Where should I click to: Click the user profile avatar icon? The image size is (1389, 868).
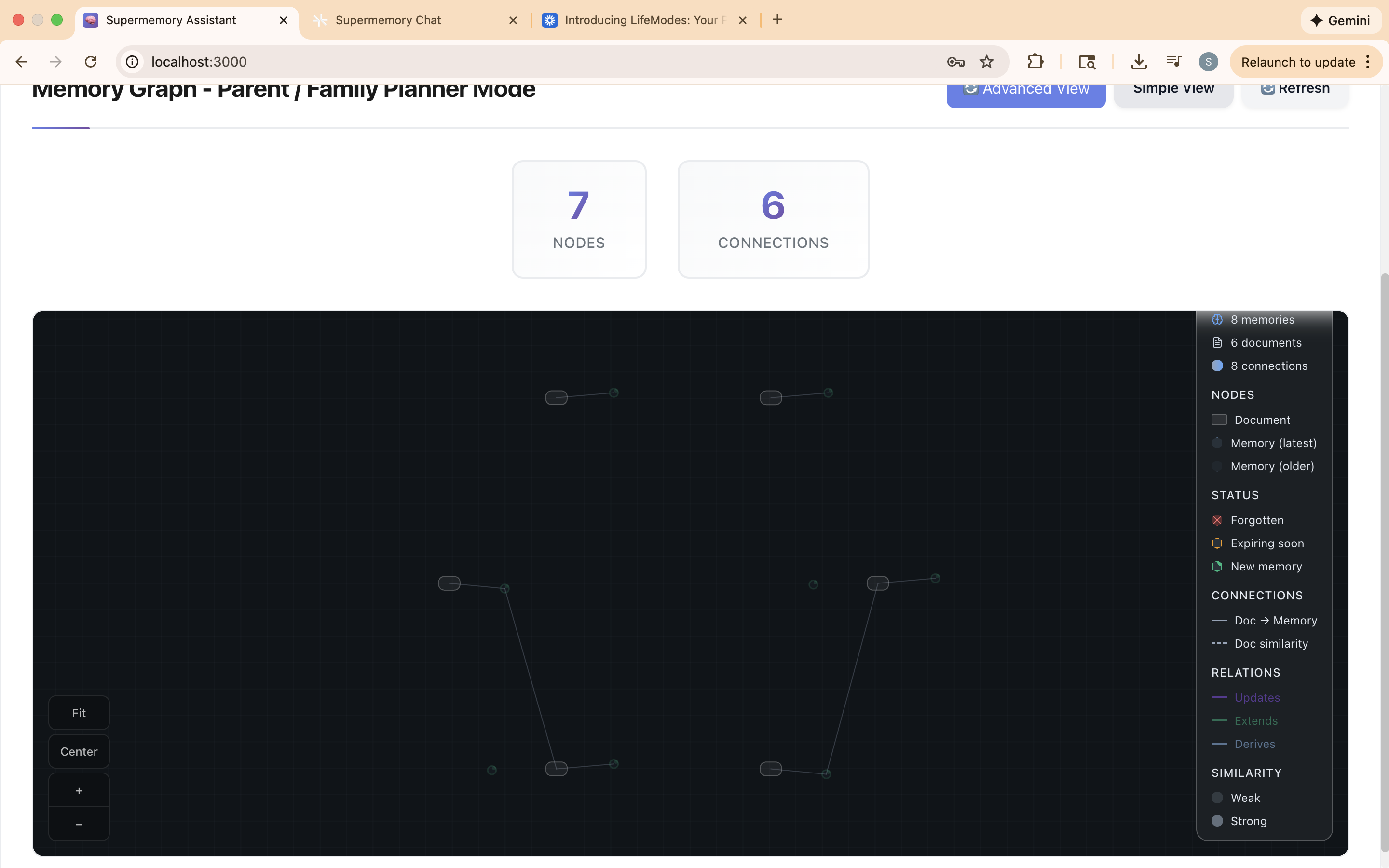[x=1208, y=61]
